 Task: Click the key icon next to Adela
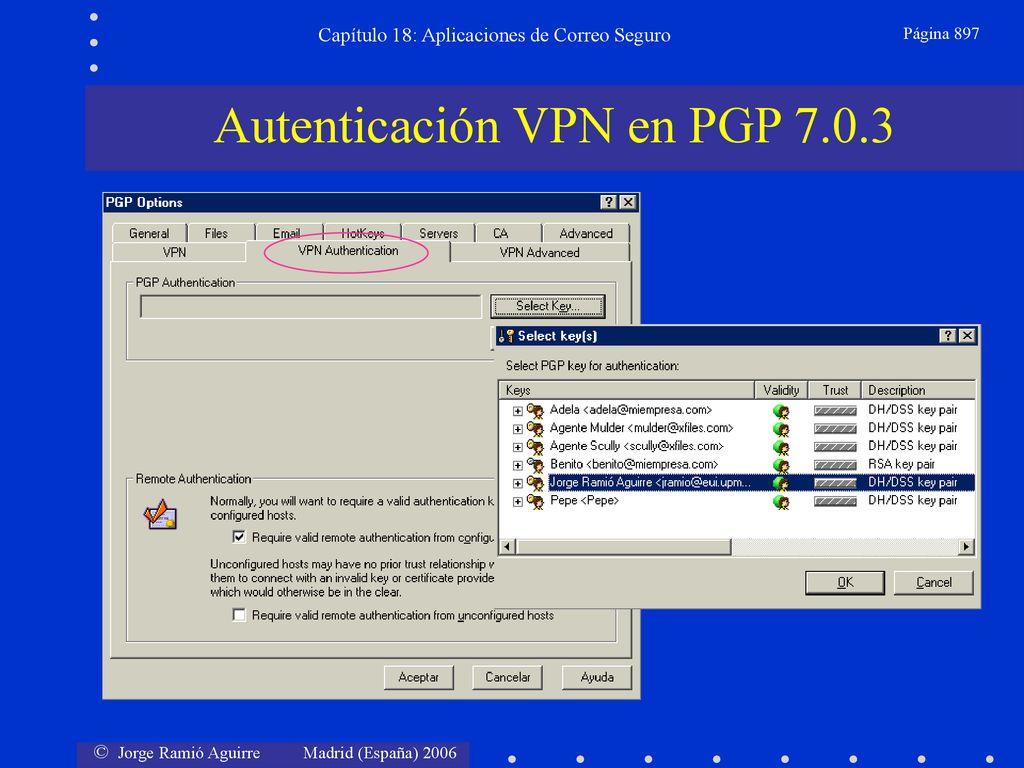point(535,411)
